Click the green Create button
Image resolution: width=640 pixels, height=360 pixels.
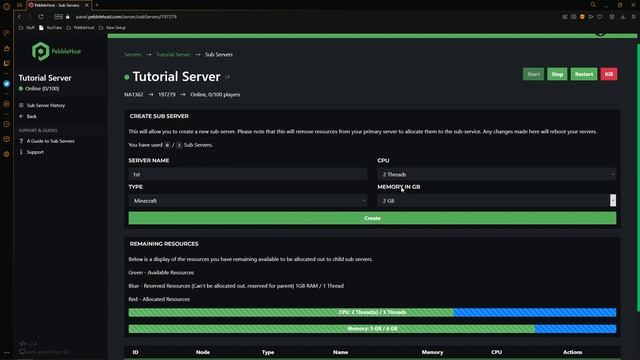(372, 218)
